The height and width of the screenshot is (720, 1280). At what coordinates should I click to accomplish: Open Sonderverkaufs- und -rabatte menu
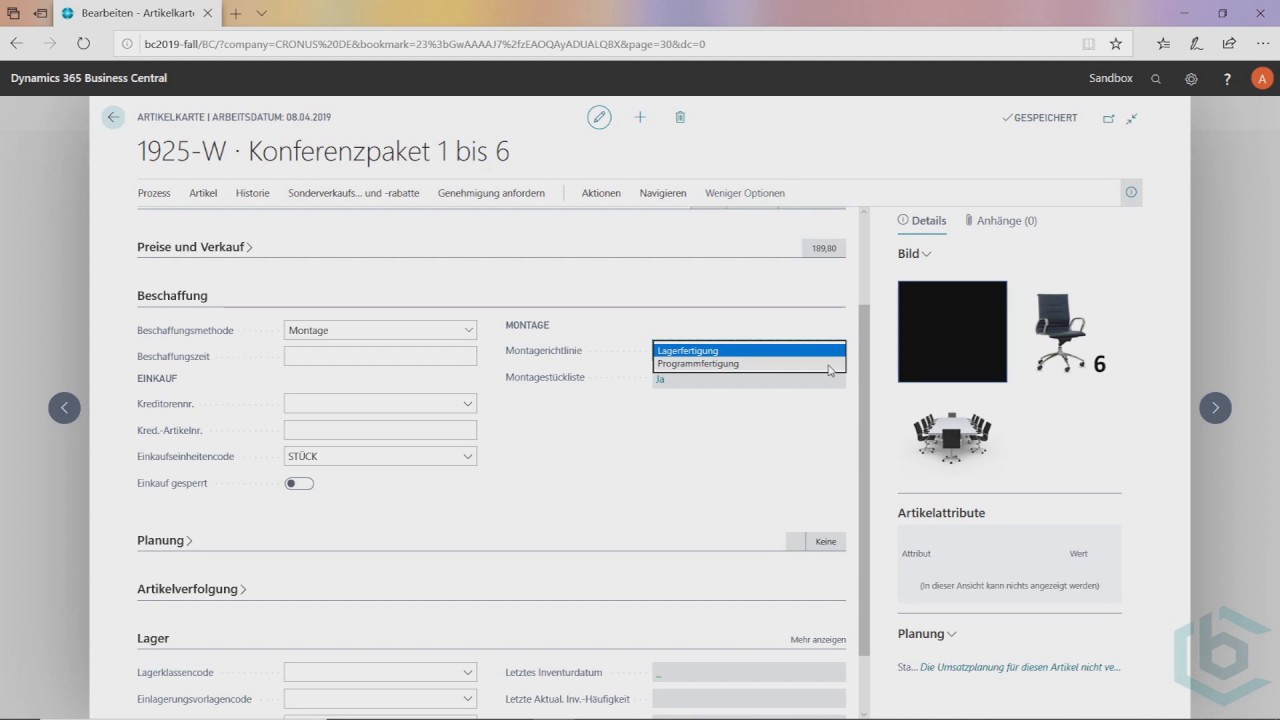pos(353,193)
